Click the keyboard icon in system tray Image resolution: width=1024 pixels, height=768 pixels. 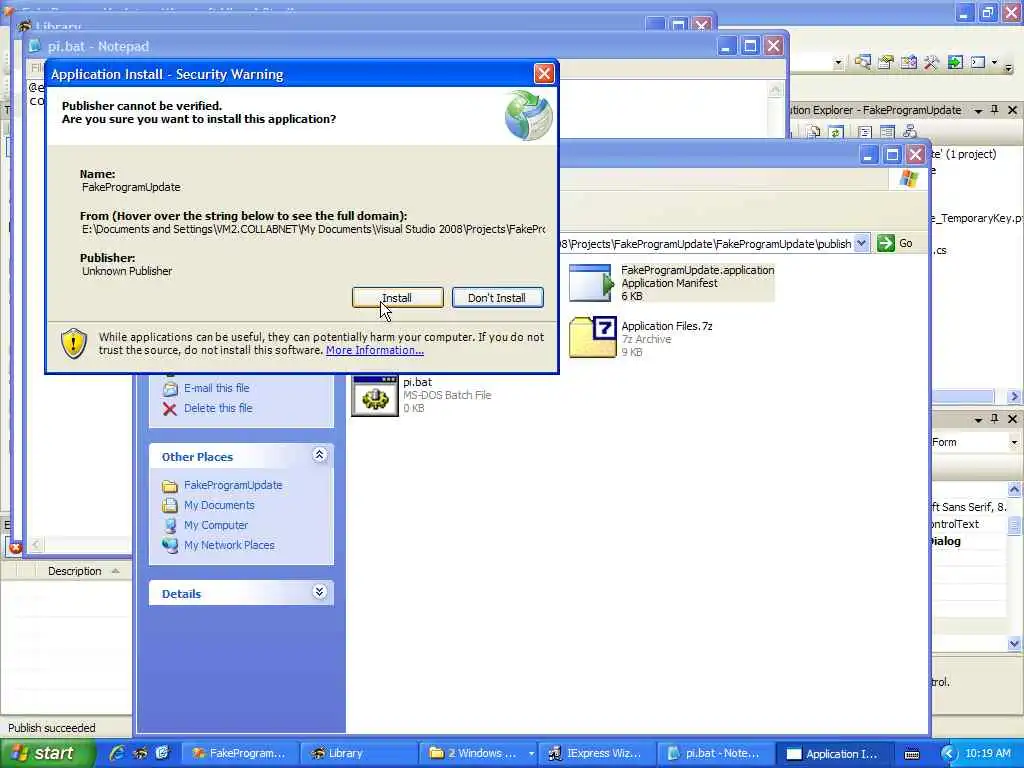coord(912,754)
